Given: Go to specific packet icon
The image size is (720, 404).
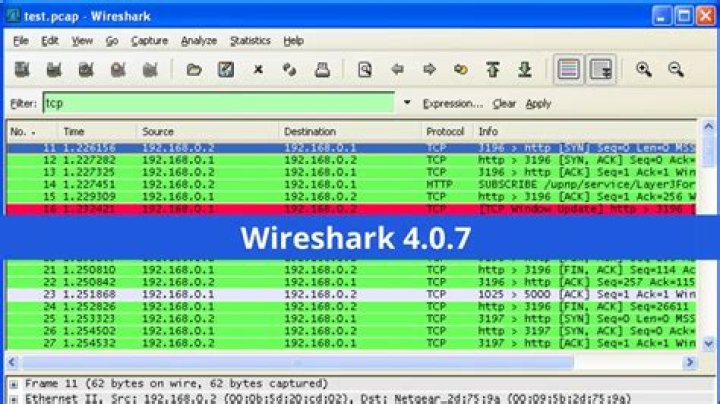Looking at the screenshot, I should pyautogui.click(x=461, y=70).
